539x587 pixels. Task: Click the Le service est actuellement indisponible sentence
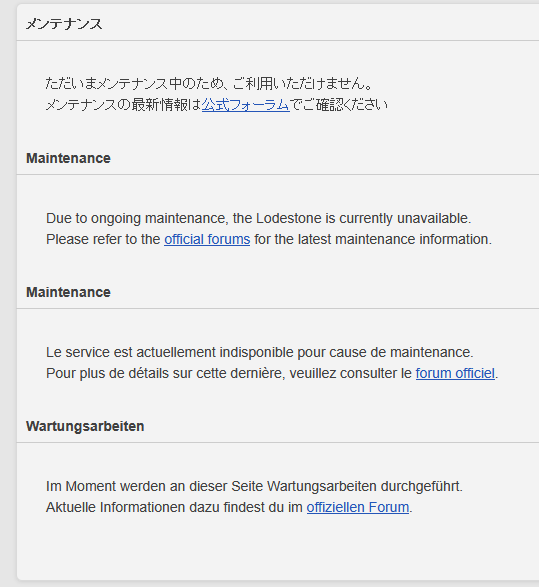click(x=260, y=352)
